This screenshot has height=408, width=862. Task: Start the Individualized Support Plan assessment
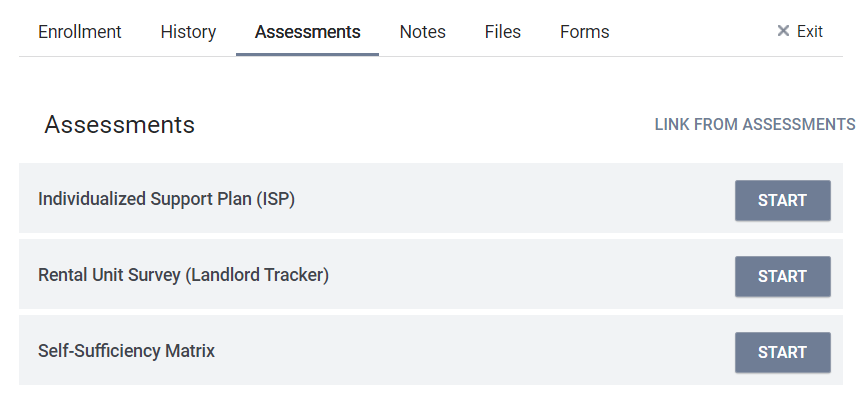click(782, 200)
